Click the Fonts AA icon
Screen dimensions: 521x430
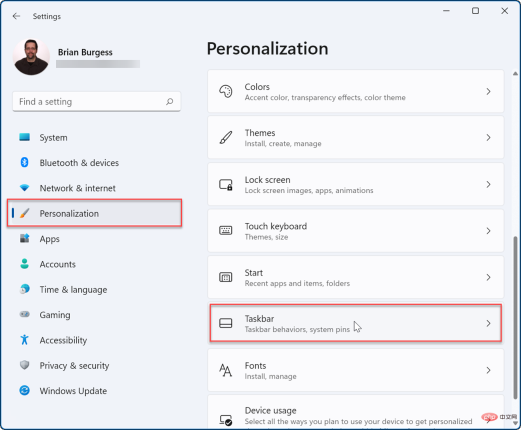click(226, 370)
